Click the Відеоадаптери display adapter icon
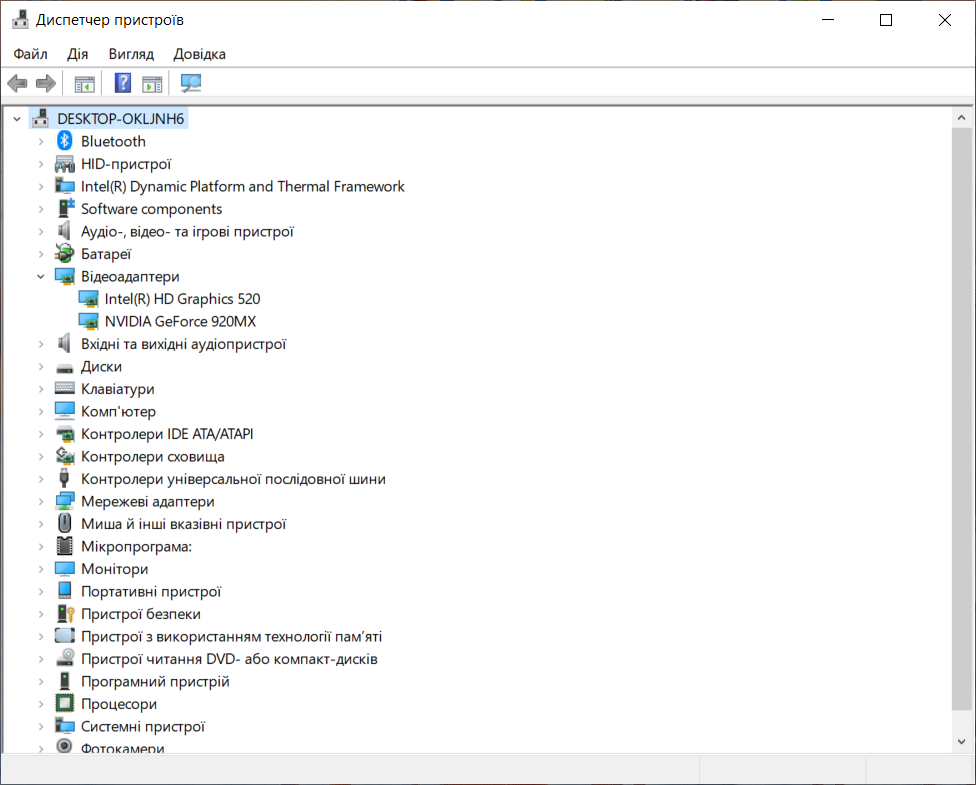Viewport: 976px width, 785px height. tap(65, 276)
